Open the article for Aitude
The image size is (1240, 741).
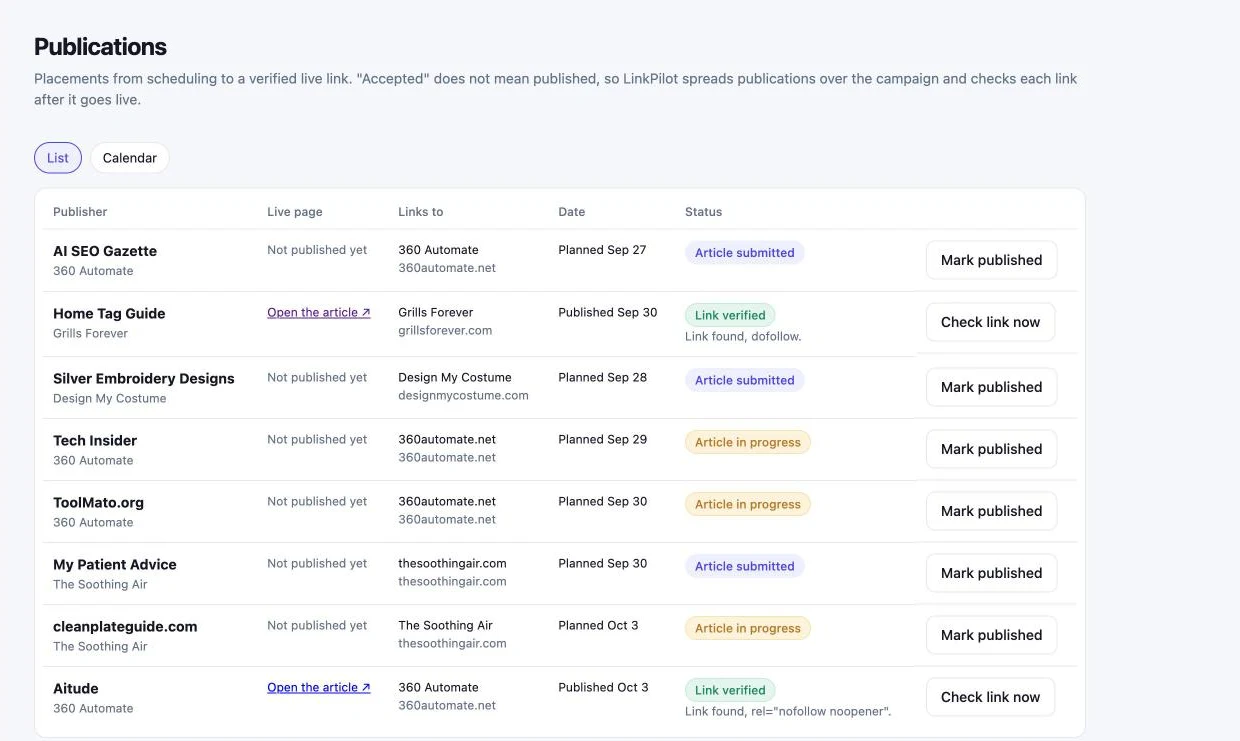tap(319, 687)
